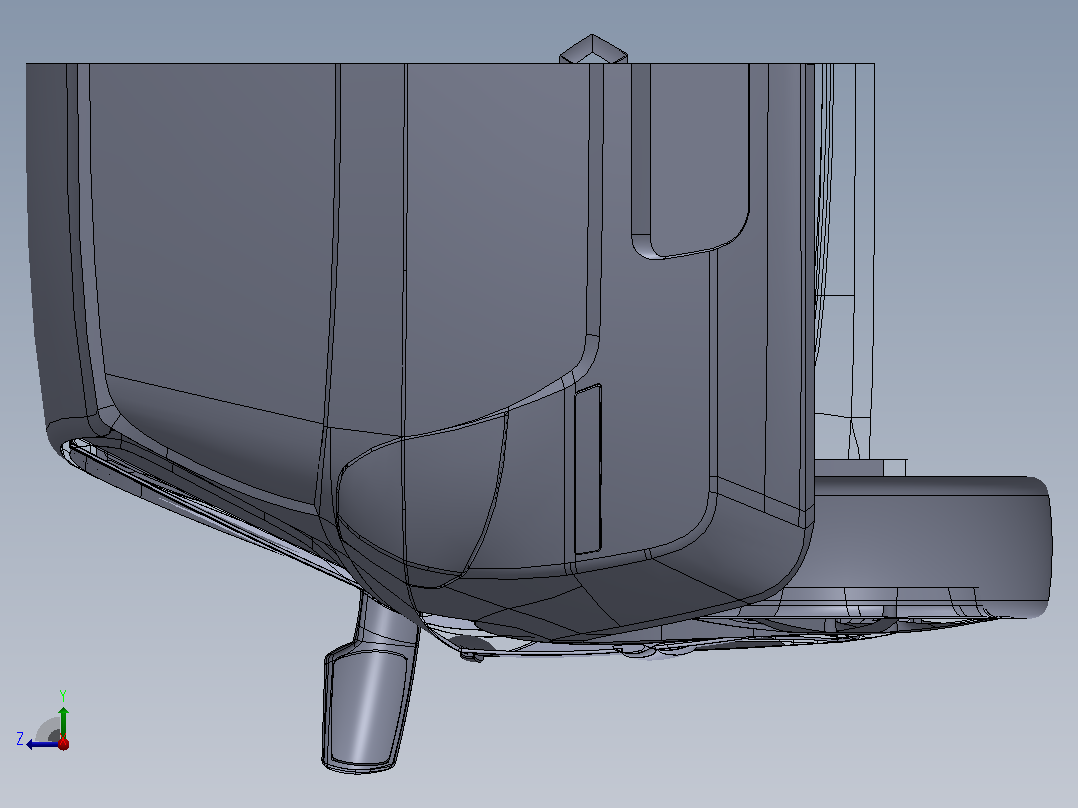The width and height of the screenshot is (1078, 808).
Task: Select the small square protrusion on top of the model
Action: (x=593, y=49)
